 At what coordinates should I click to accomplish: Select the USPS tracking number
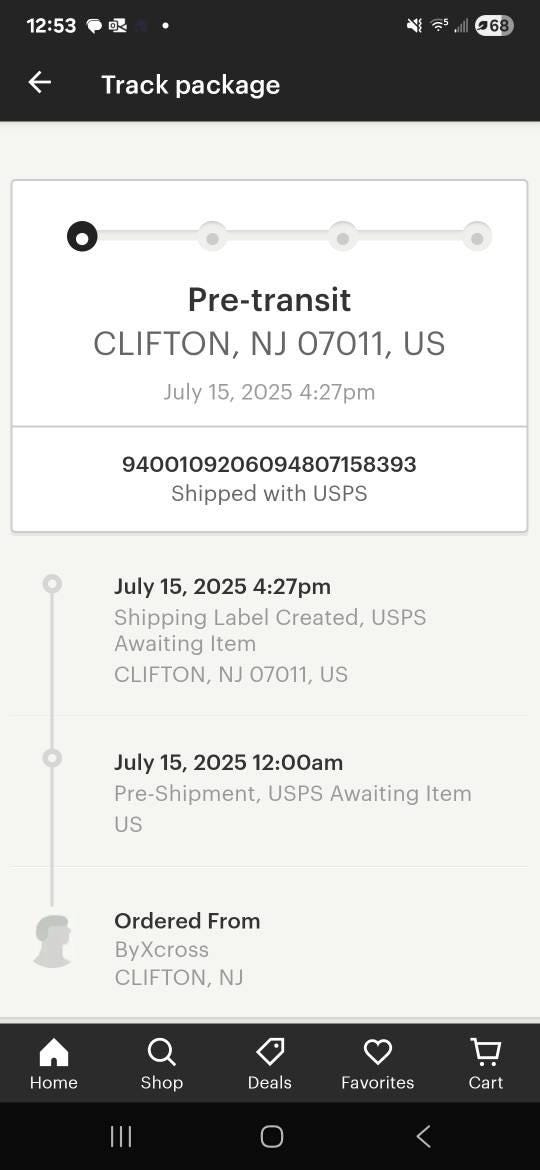pyautogui.click(x=269, y=464)
